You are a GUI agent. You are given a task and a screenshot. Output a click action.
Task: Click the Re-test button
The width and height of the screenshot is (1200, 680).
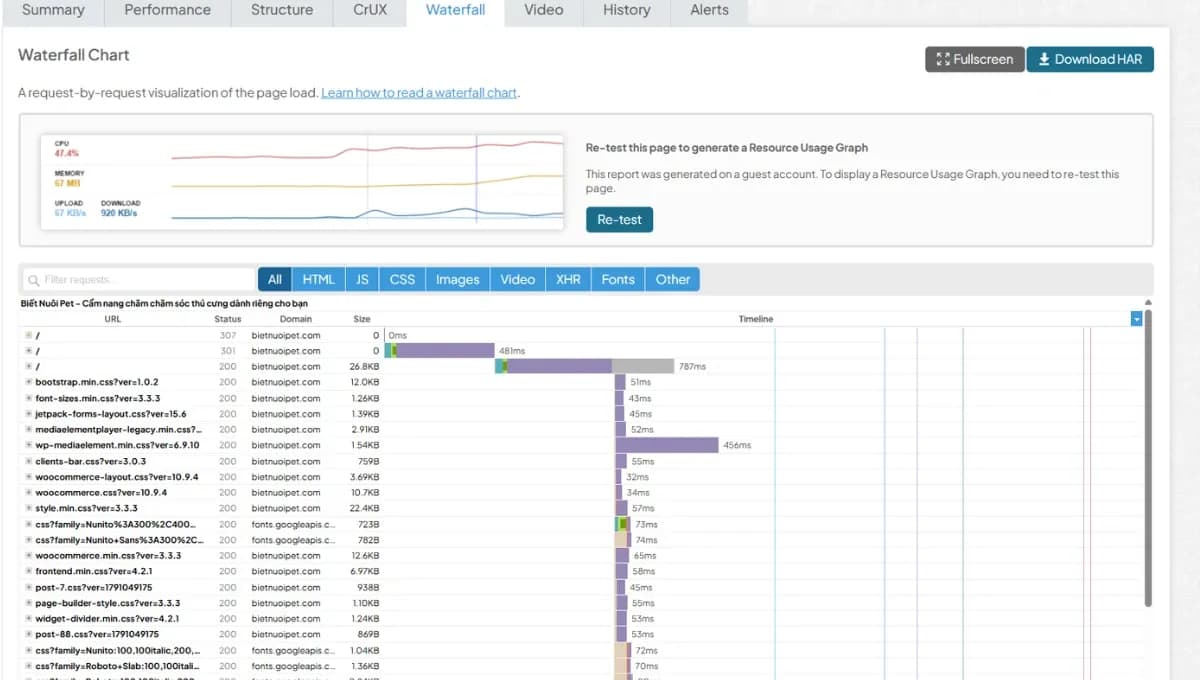click(619, 219)
